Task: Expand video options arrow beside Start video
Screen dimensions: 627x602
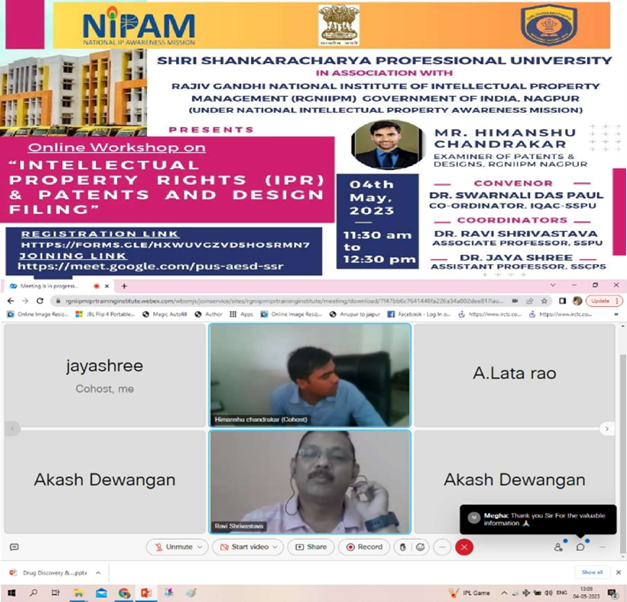Action: tap(275, 547)
